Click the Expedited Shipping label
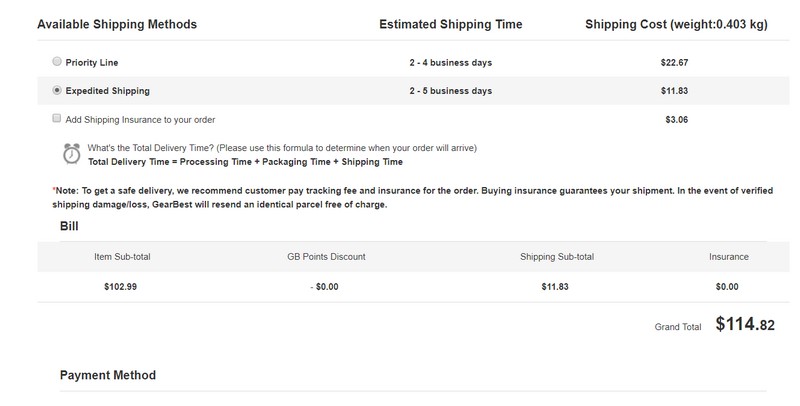 pyautogui.click(x=108, y=91)
